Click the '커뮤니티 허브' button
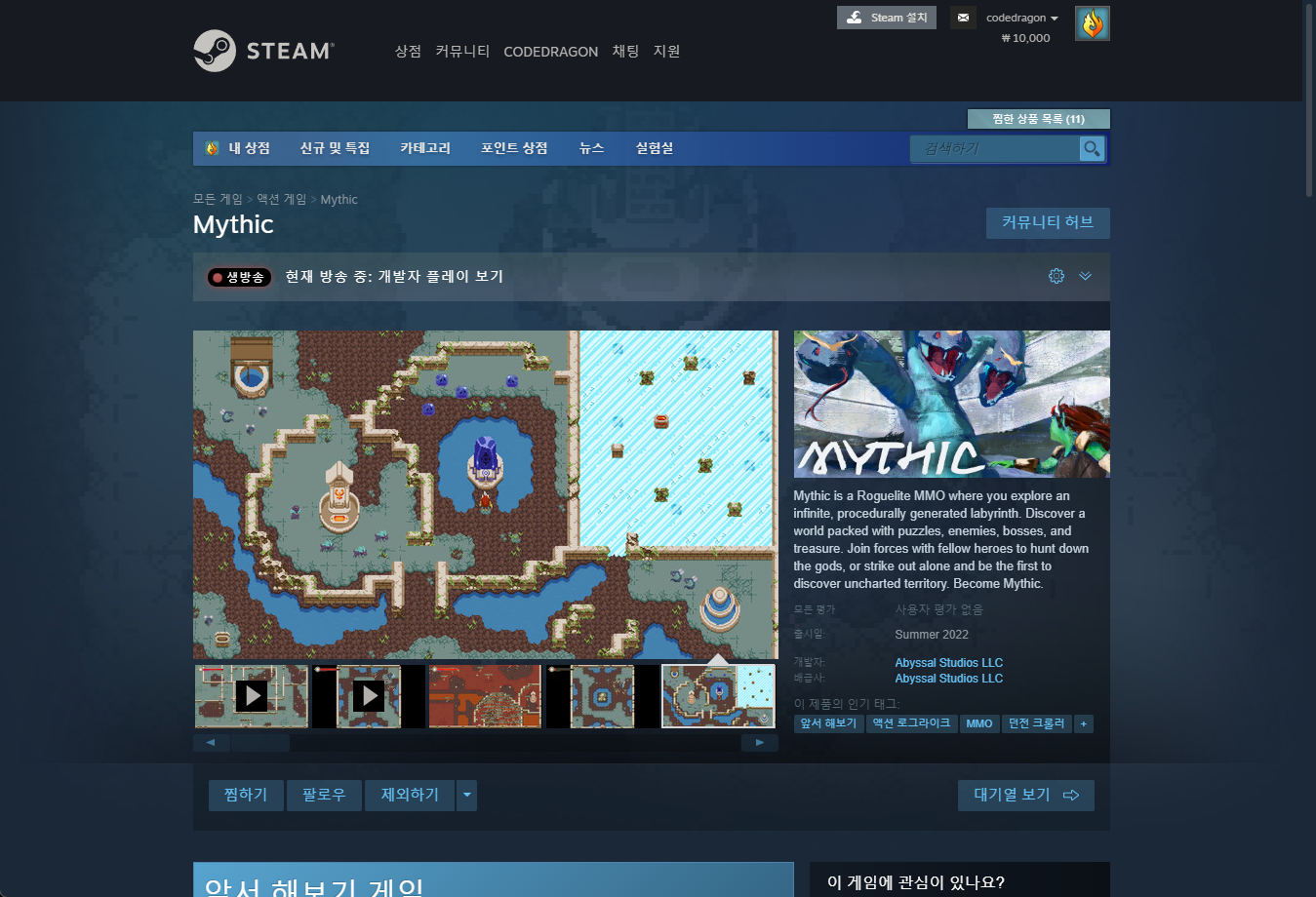Image resolution: width=1316 pixels, height=897 pixels. [1048, 222]
